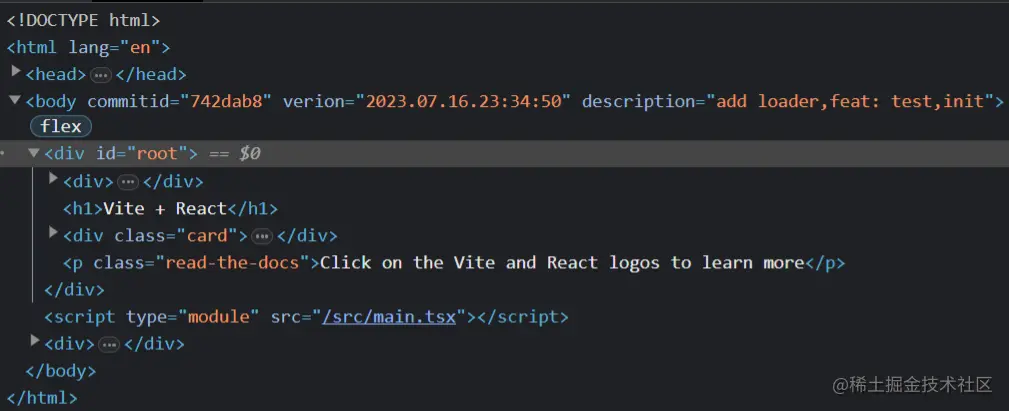Click ellipsis badge in card div
The width and height of the screenshot is (1009, 411).
coord(262,237)
